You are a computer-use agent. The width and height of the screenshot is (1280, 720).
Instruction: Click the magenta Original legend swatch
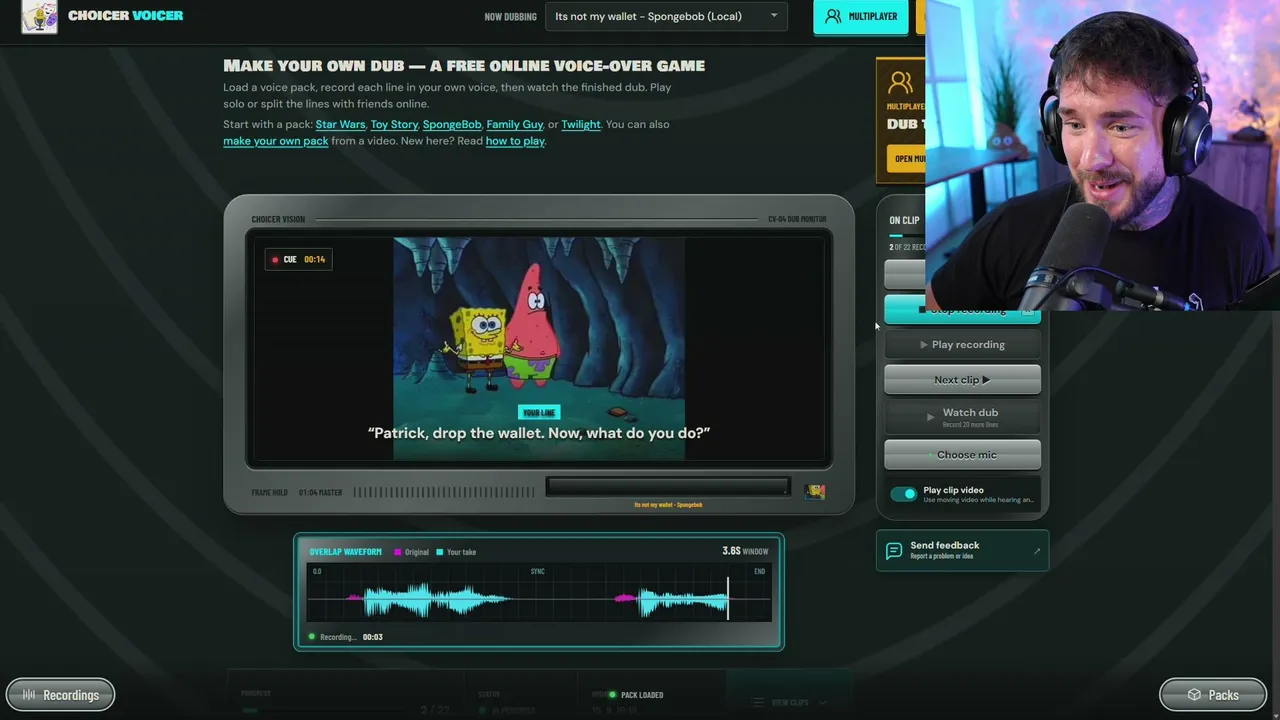click(x=398, y=552)
